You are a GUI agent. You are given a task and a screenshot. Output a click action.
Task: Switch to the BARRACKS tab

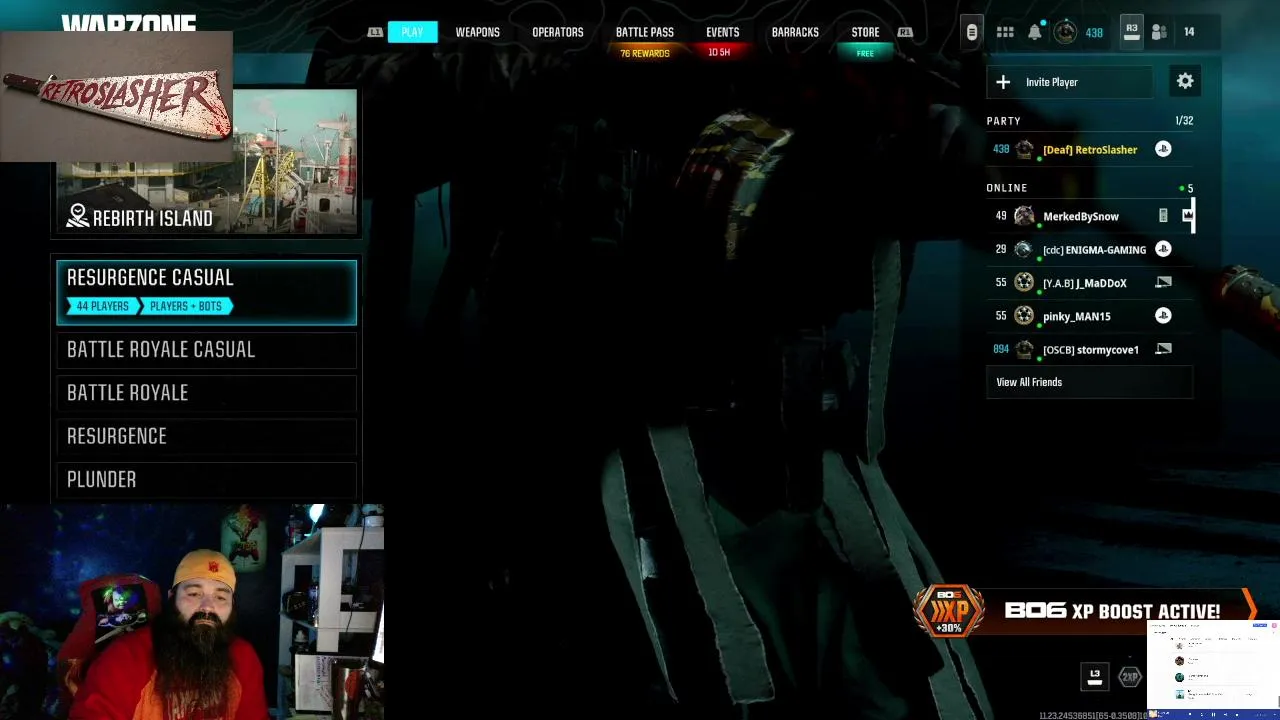click(795, 32)
